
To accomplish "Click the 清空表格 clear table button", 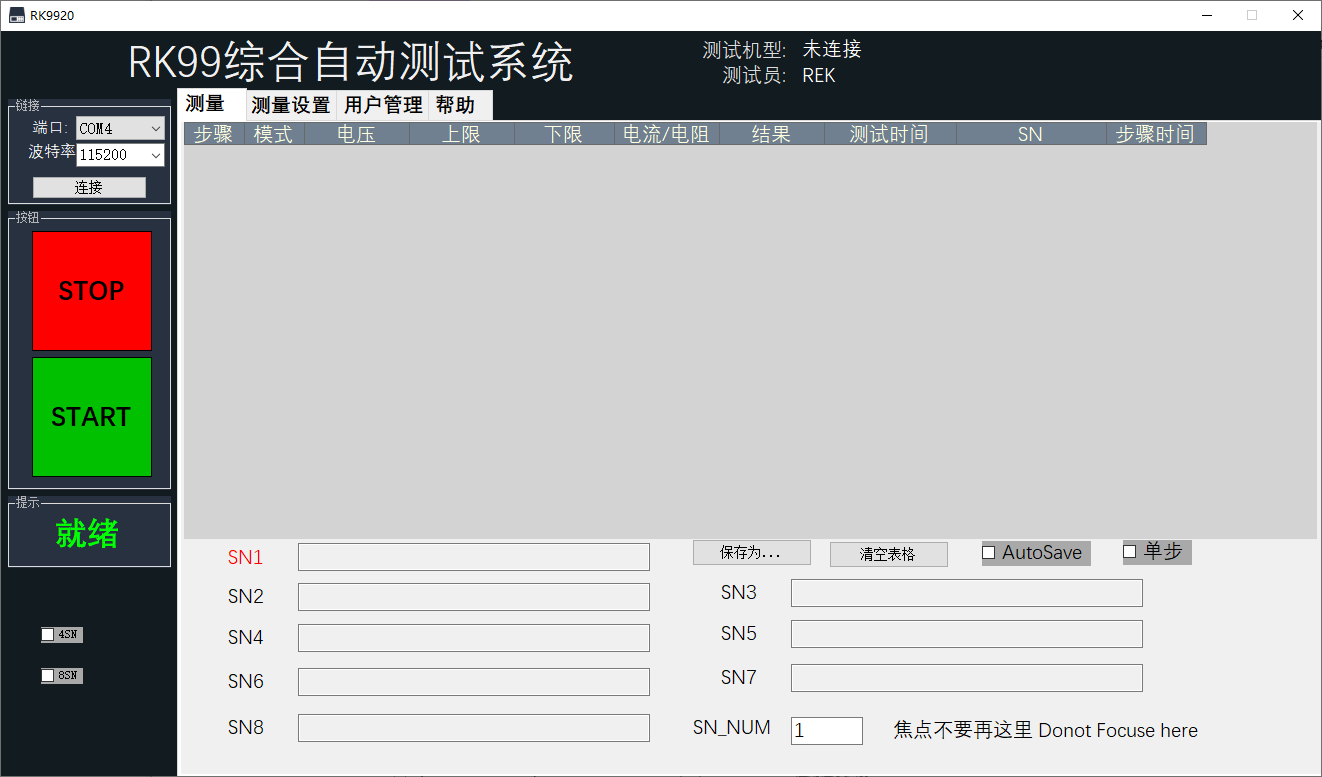I will (x=888, y=555).
